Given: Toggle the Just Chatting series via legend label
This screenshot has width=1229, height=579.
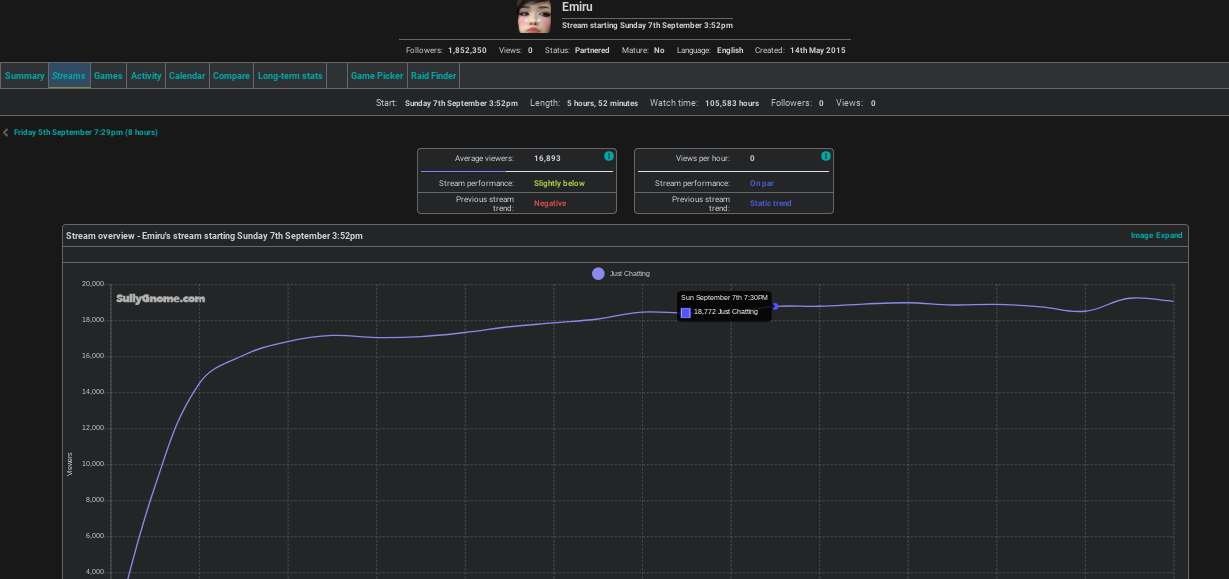Looking at the screenshot, I should (x=630, y=274).
